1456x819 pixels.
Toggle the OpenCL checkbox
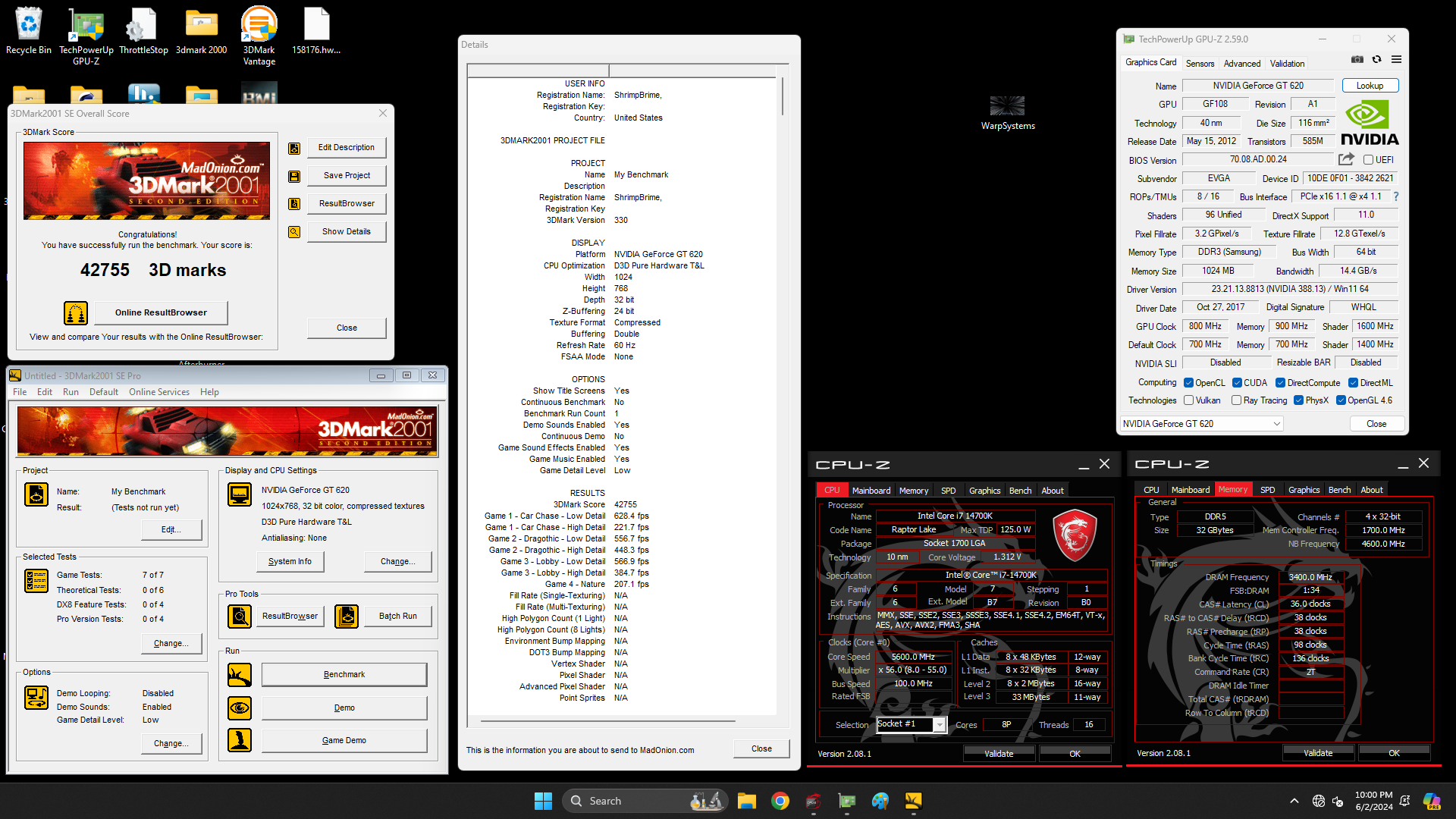(x=1189, y=383)
